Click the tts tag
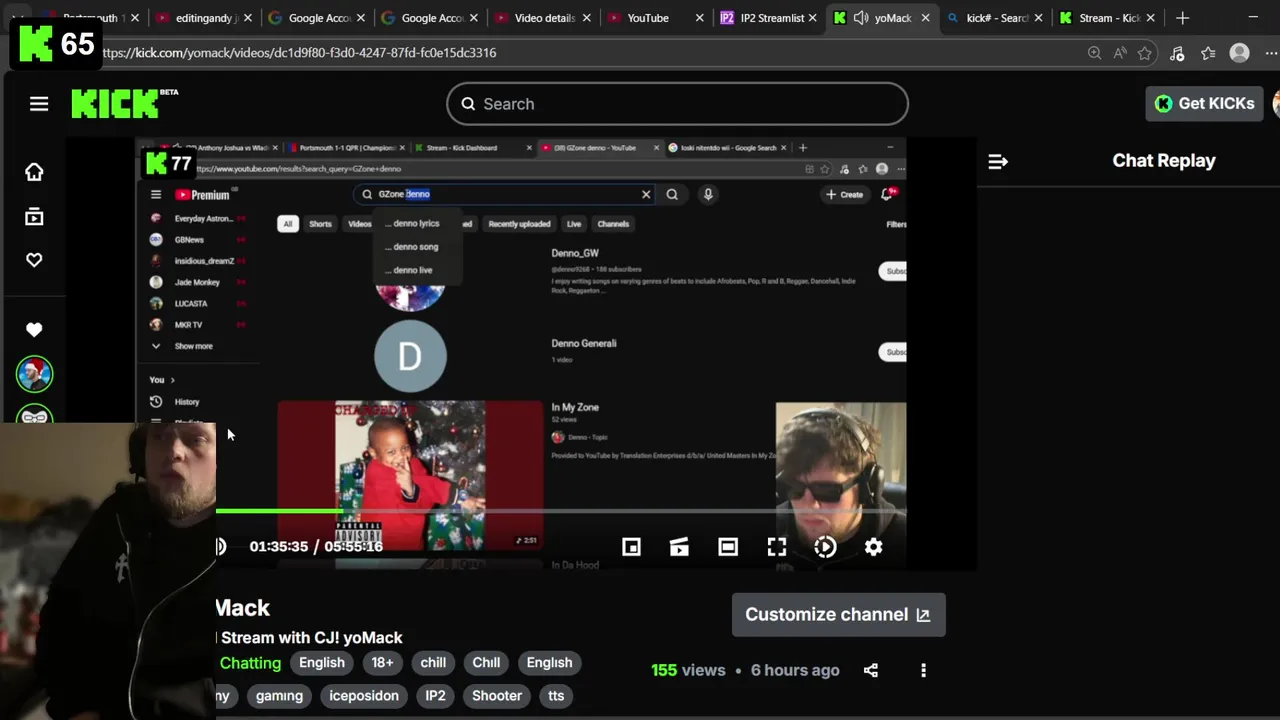Screen dimensions: 1280x720 click(x=556, y=696)
